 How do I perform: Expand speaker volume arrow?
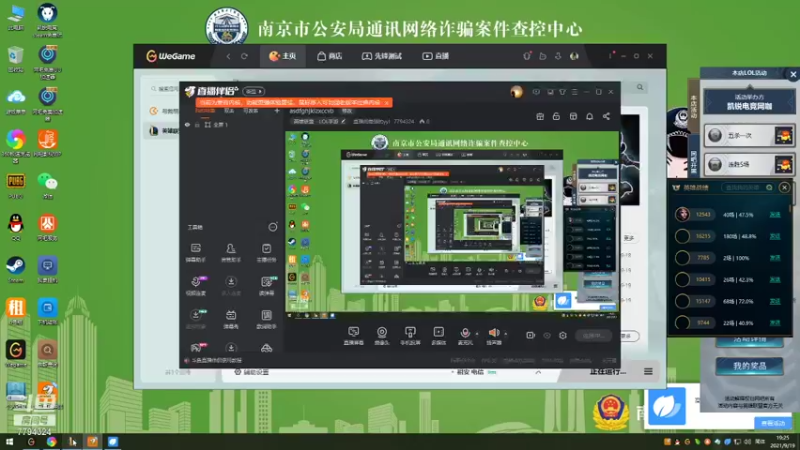(506, 334)
